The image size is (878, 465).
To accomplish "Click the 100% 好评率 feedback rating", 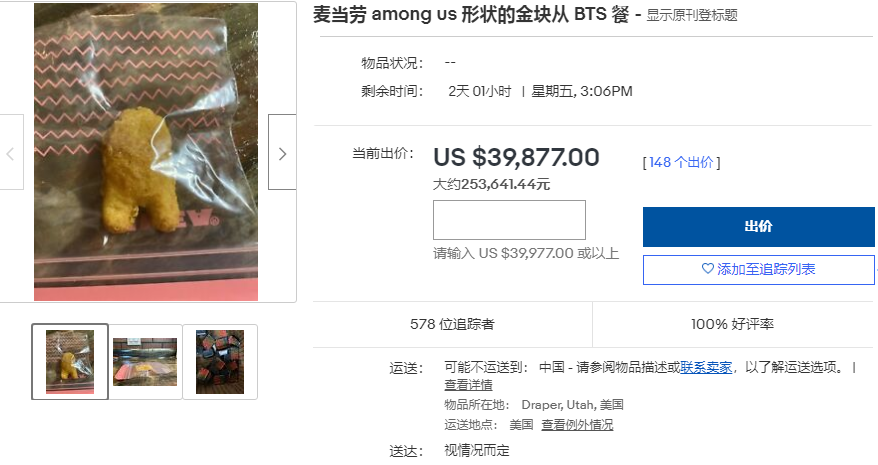I will [x=732, y=324].
